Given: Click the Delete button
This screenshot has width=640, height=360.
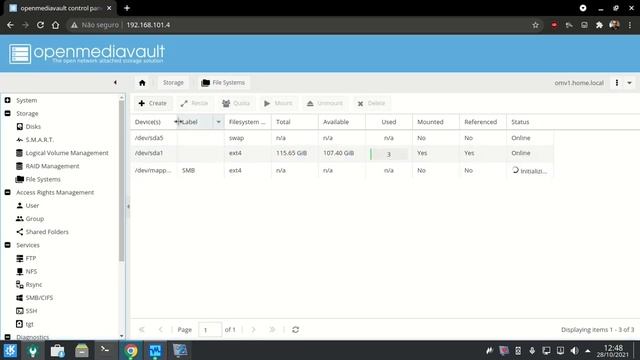Looking at the screenshot, I should (x=371, y=103).
